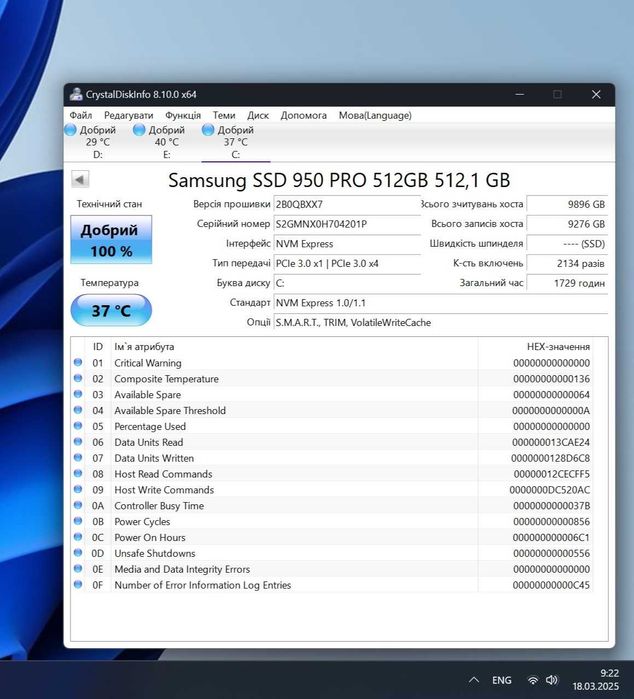The height and width of the screenshot is (699, 634).
Task: Select the Data Units Read row
Action: point(333,442)
